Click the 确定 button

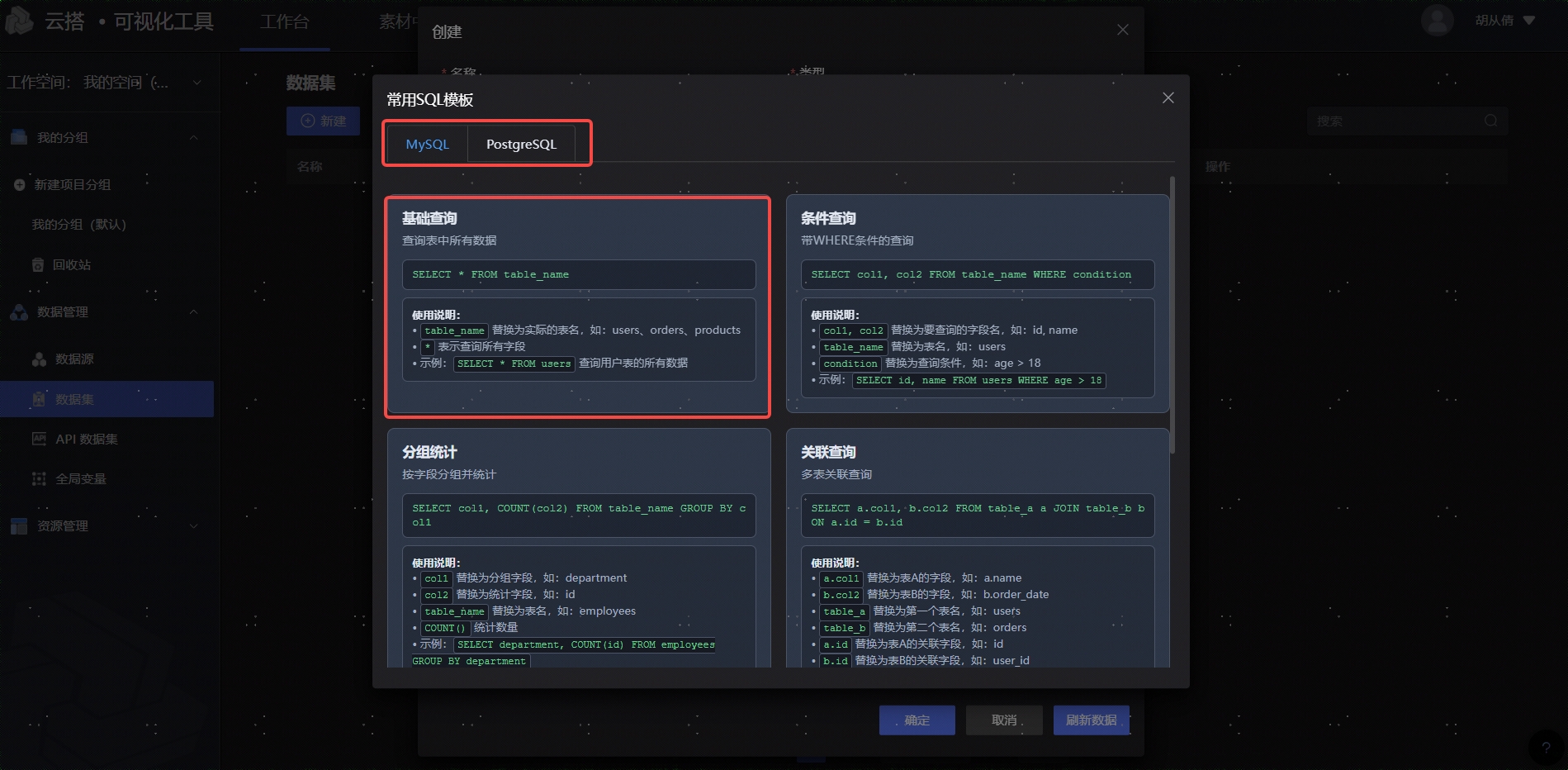[x=917, y=720]
